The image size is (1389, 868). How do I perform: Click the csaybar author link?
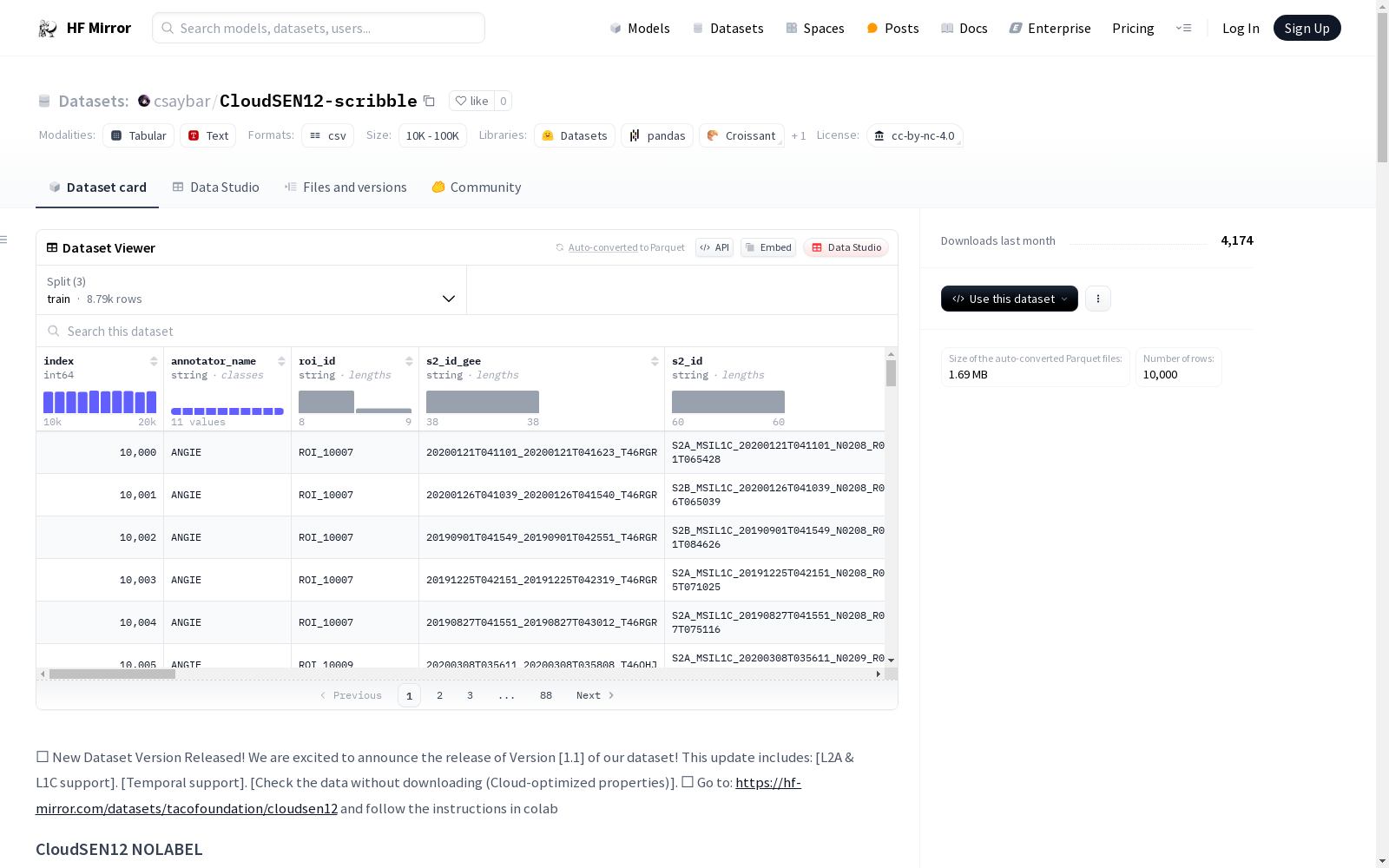point(181,101)
